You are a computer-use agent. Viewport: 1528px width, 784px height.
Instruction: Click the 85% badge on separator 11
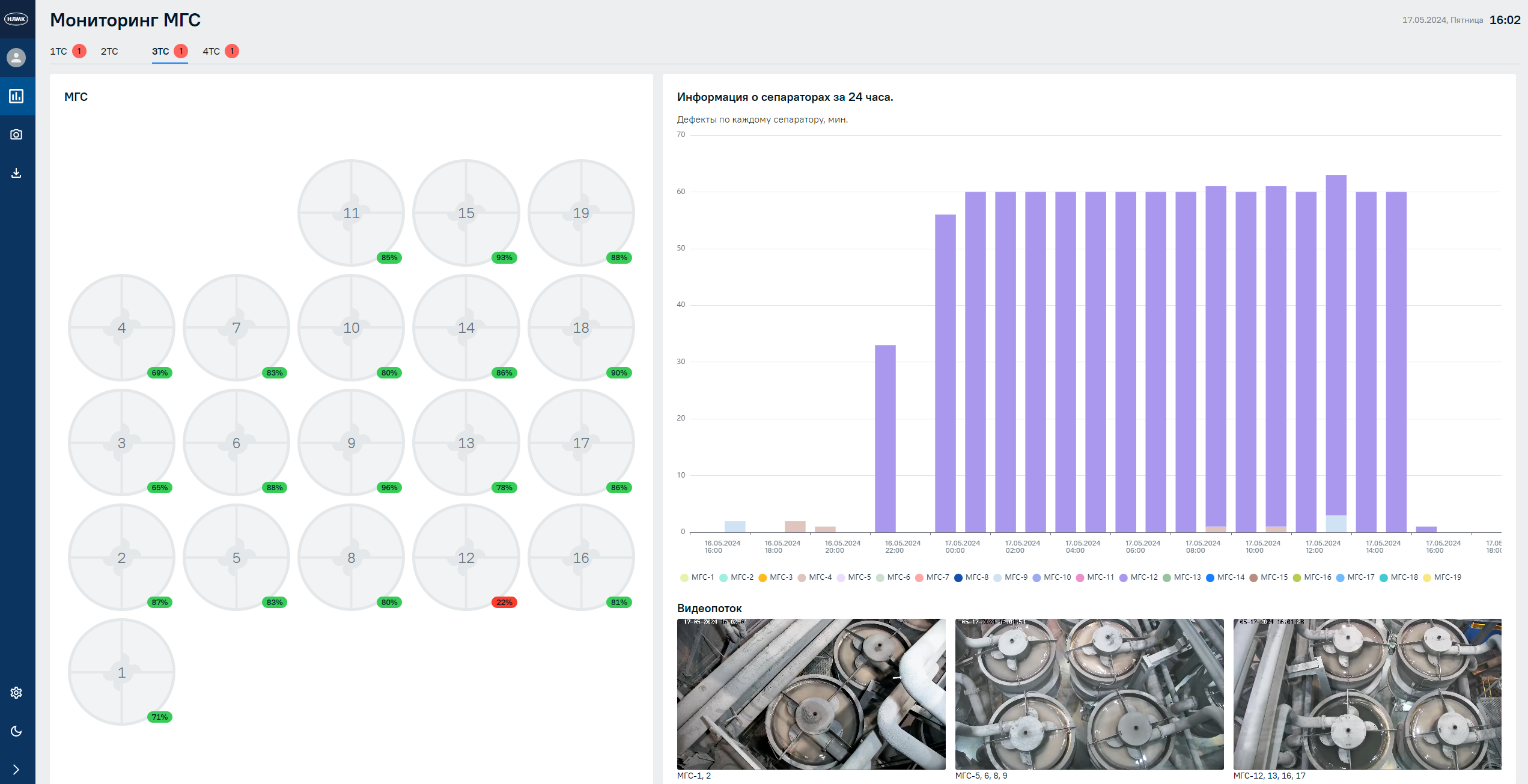389,257
